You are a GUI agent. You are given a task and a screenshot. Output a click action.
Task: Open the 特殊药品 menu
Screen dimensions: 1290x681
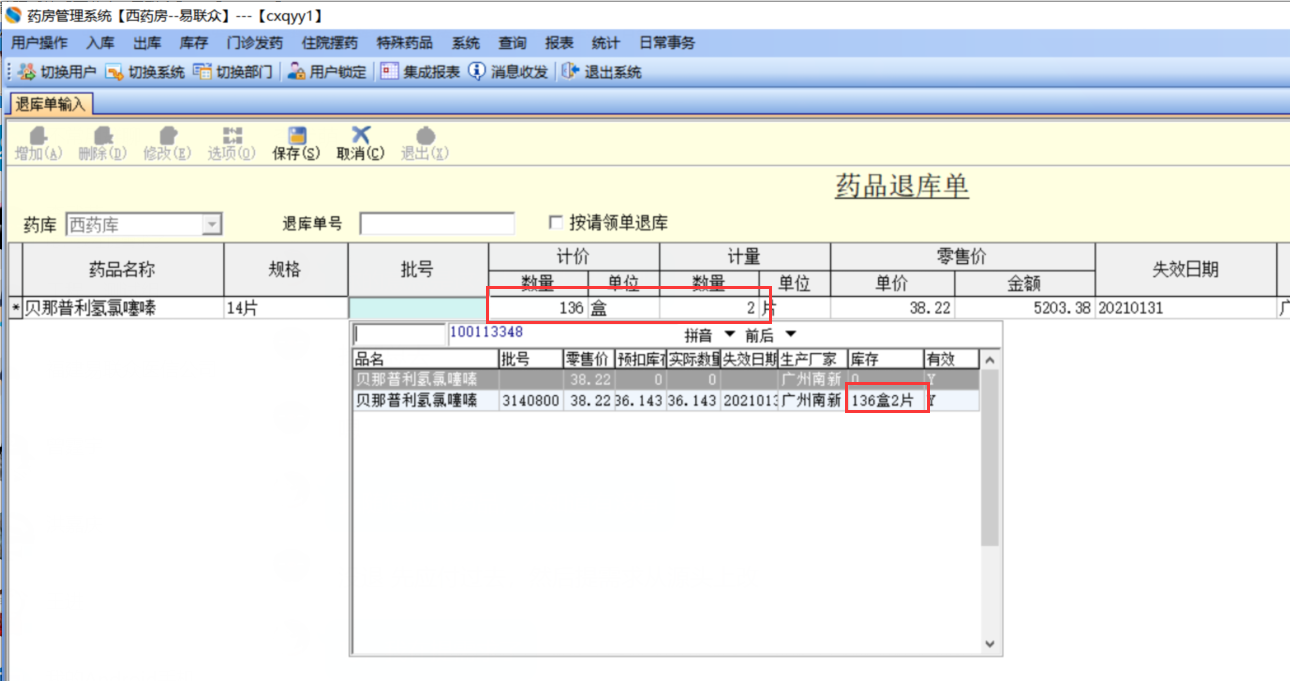[x=405, y=43]
